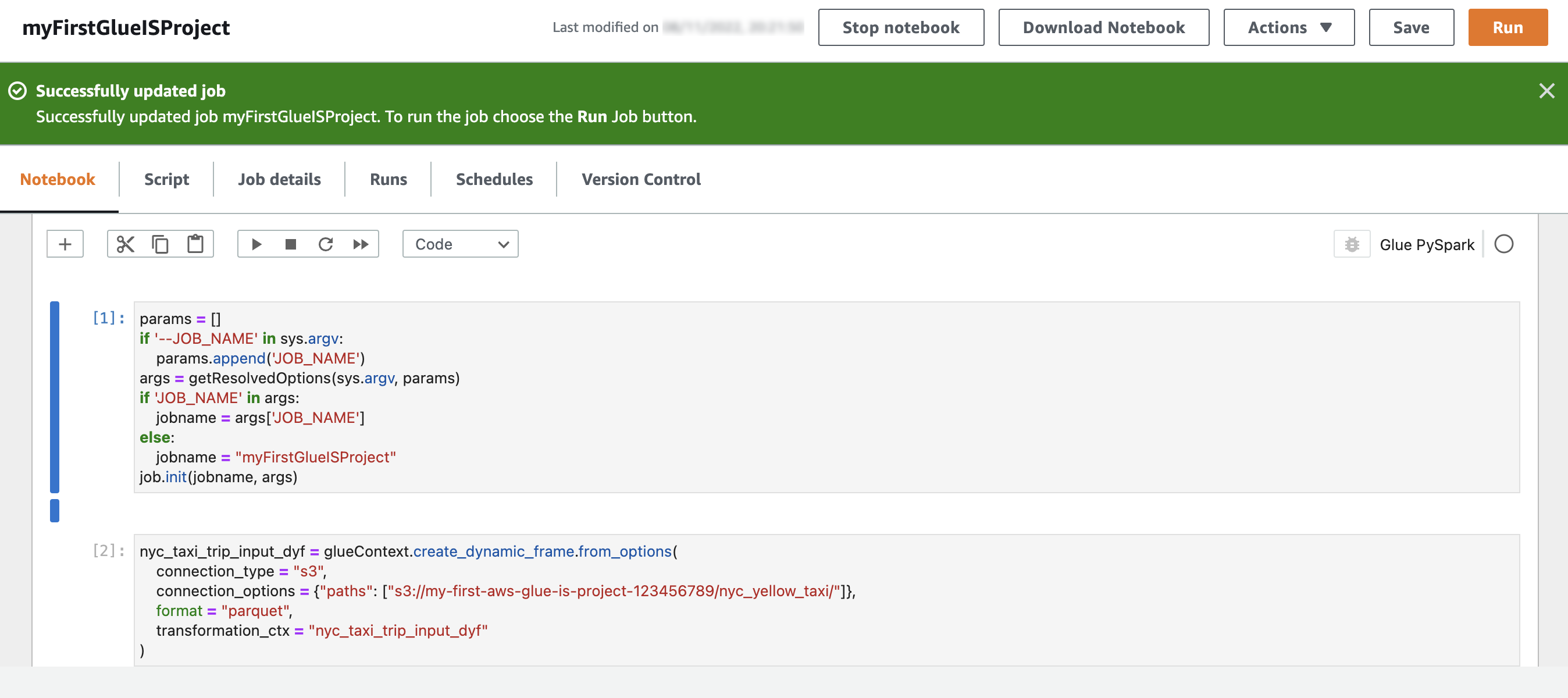Cut the selected cell with scissors icon

click(126, 244)
